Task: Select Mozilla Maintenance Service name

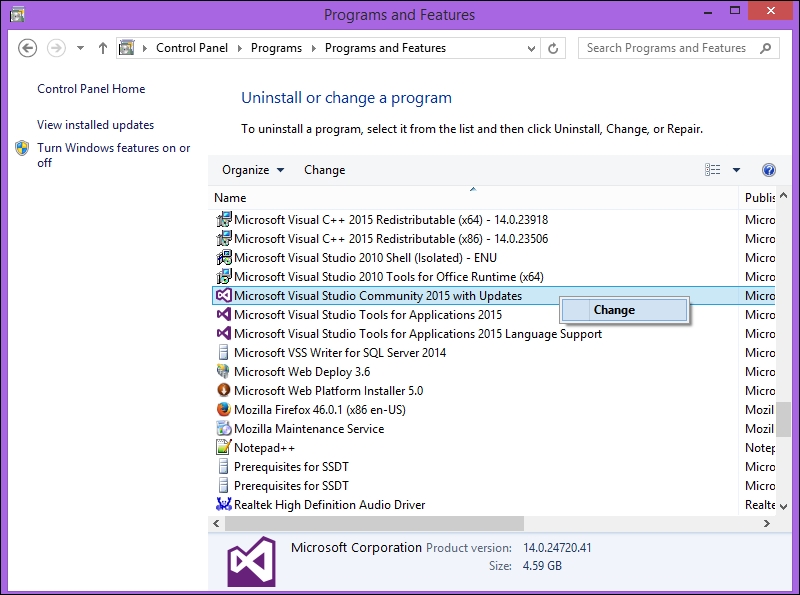Action: [x=309, y=429]
